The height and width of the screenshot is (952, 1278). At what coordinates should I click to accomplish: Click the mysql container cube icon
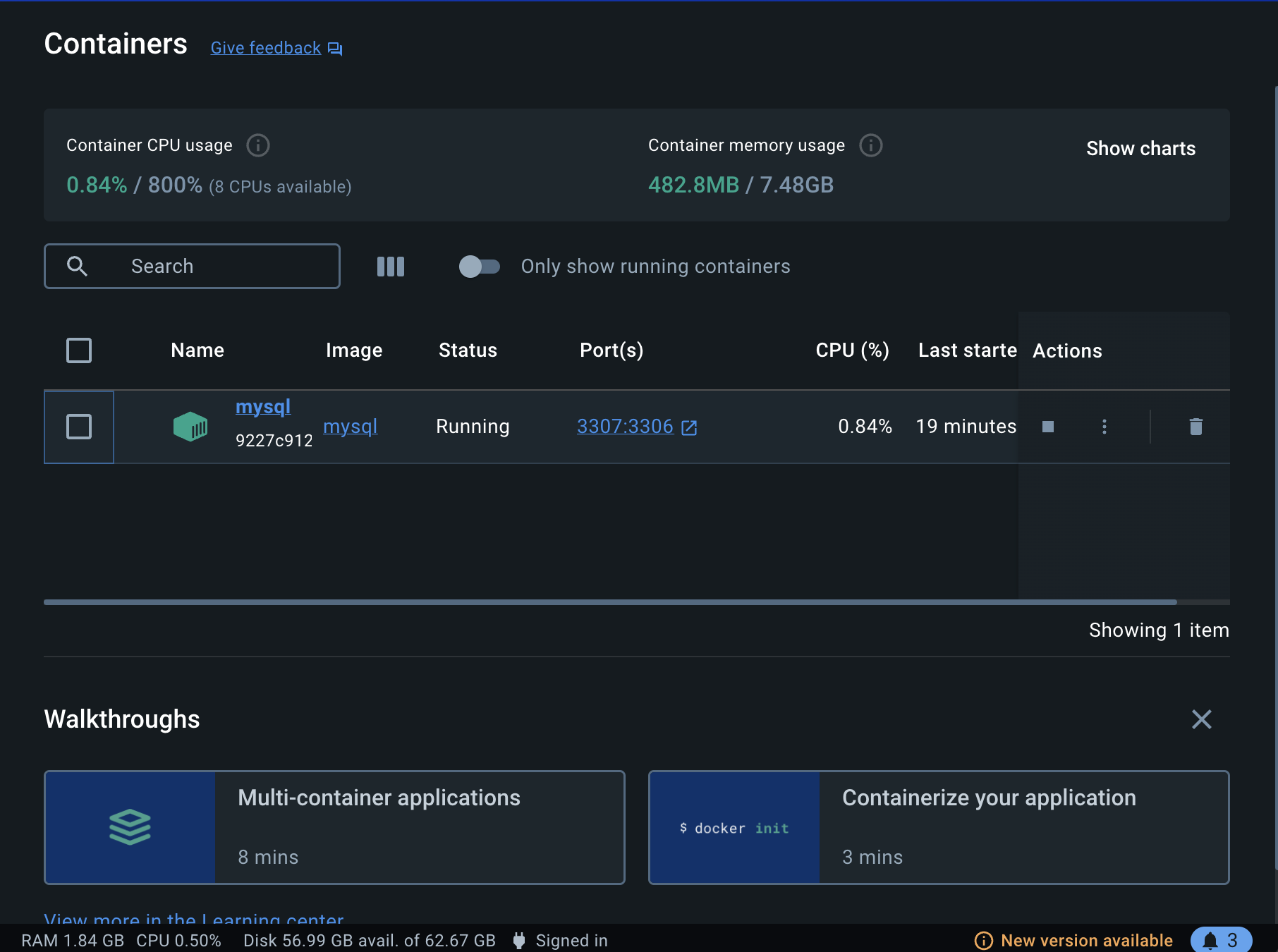(x=190, y=427)
